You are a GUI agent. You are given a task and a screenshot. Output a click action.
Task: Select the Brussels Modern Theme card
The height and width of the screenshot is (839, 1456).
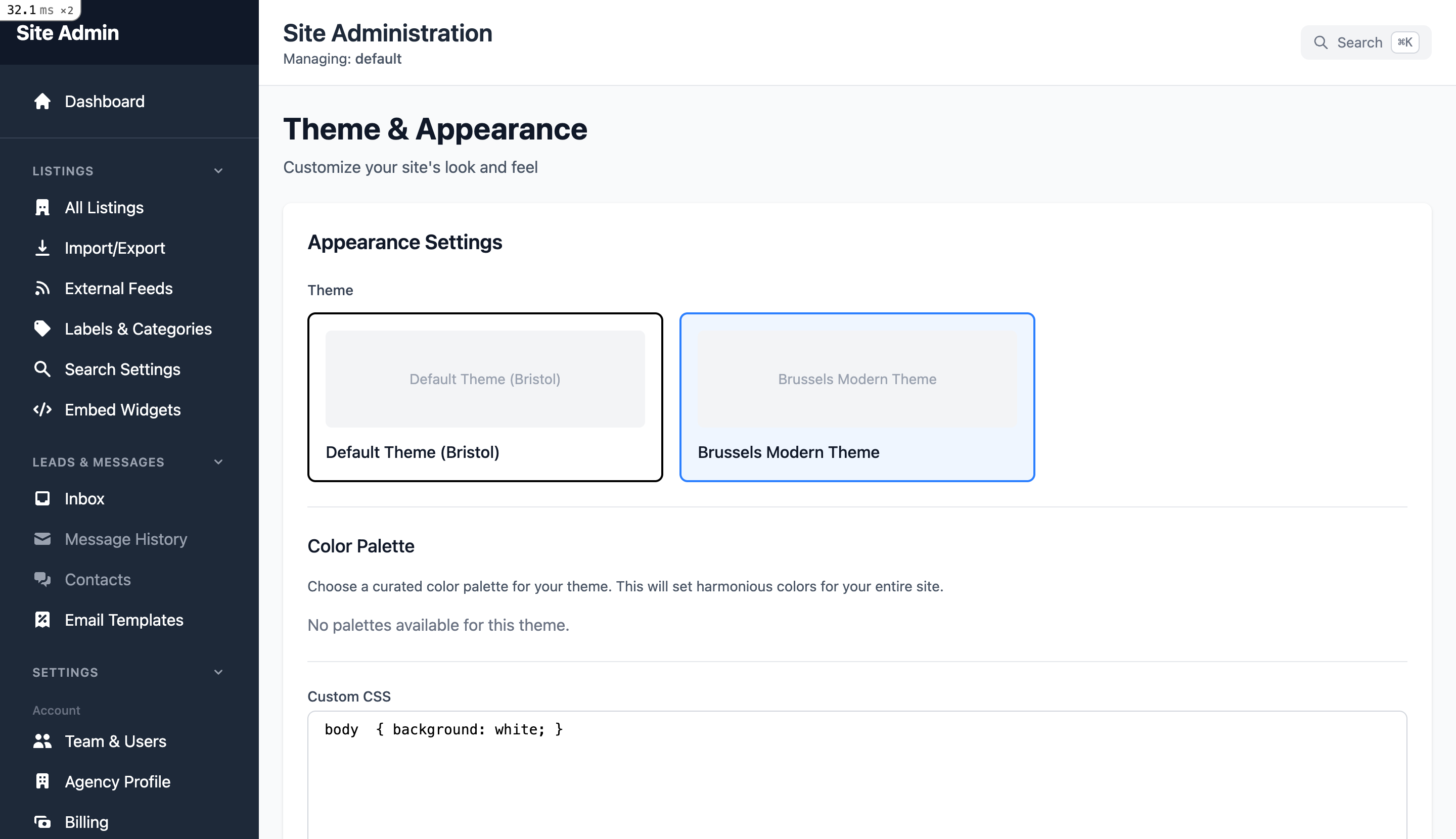856,396
